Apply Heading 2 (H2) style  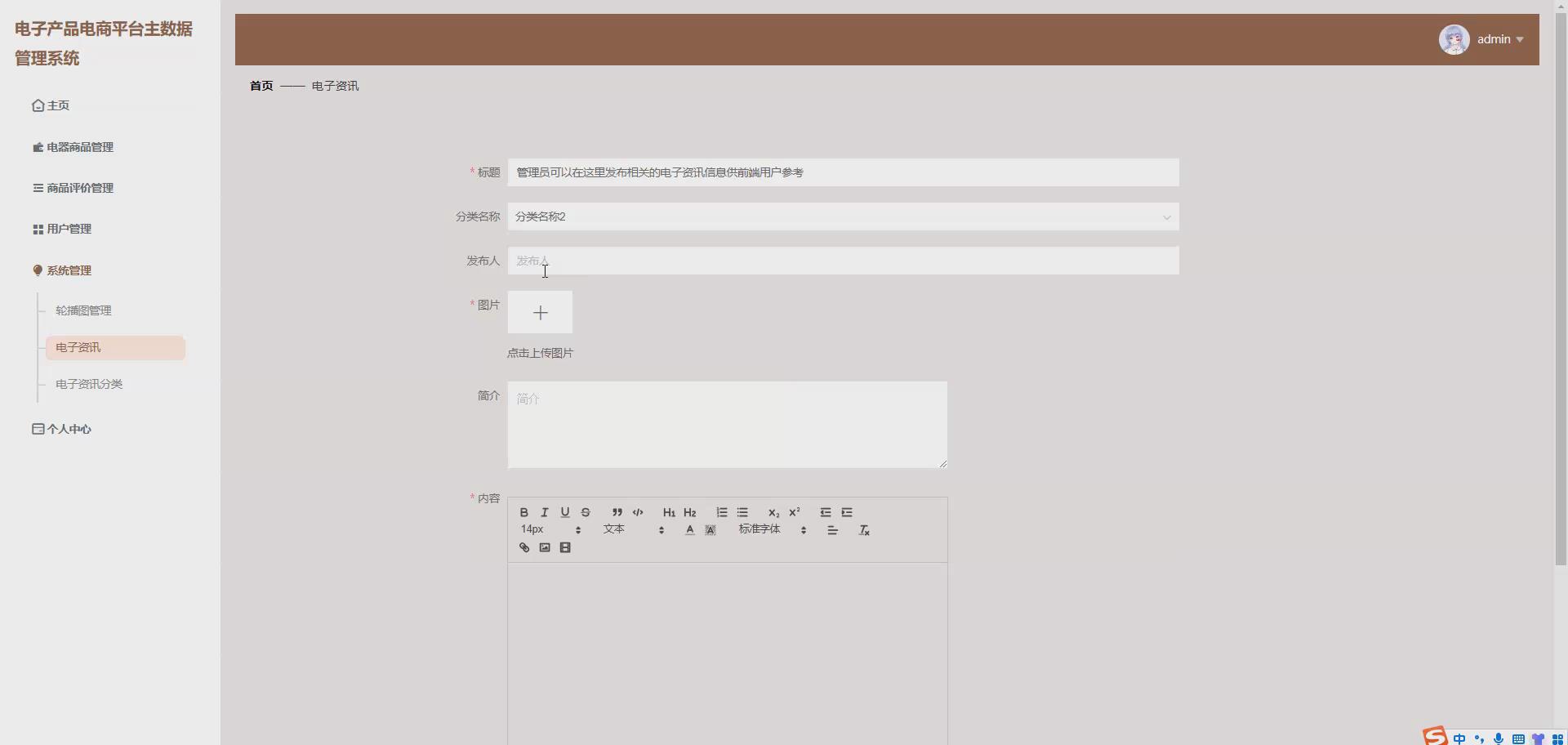tap(690, 512)
